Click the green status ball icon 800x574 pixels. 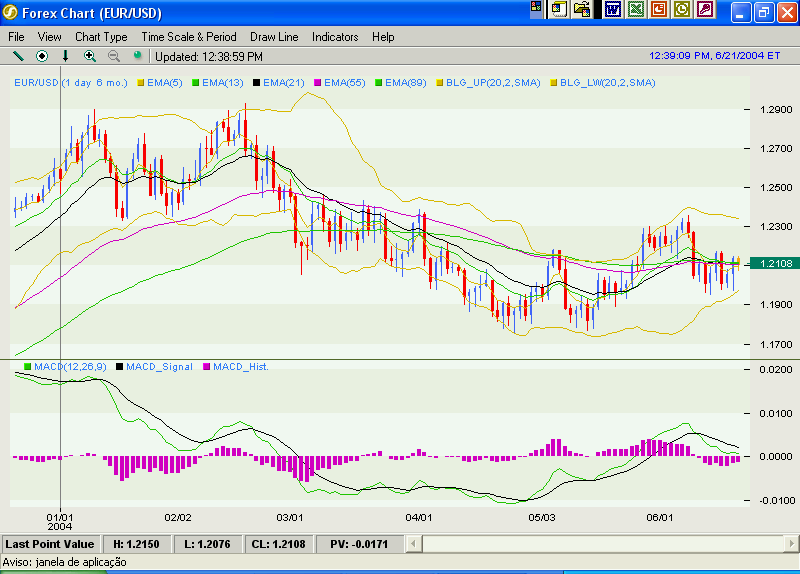pyautogui.click(x=138, y=55)
